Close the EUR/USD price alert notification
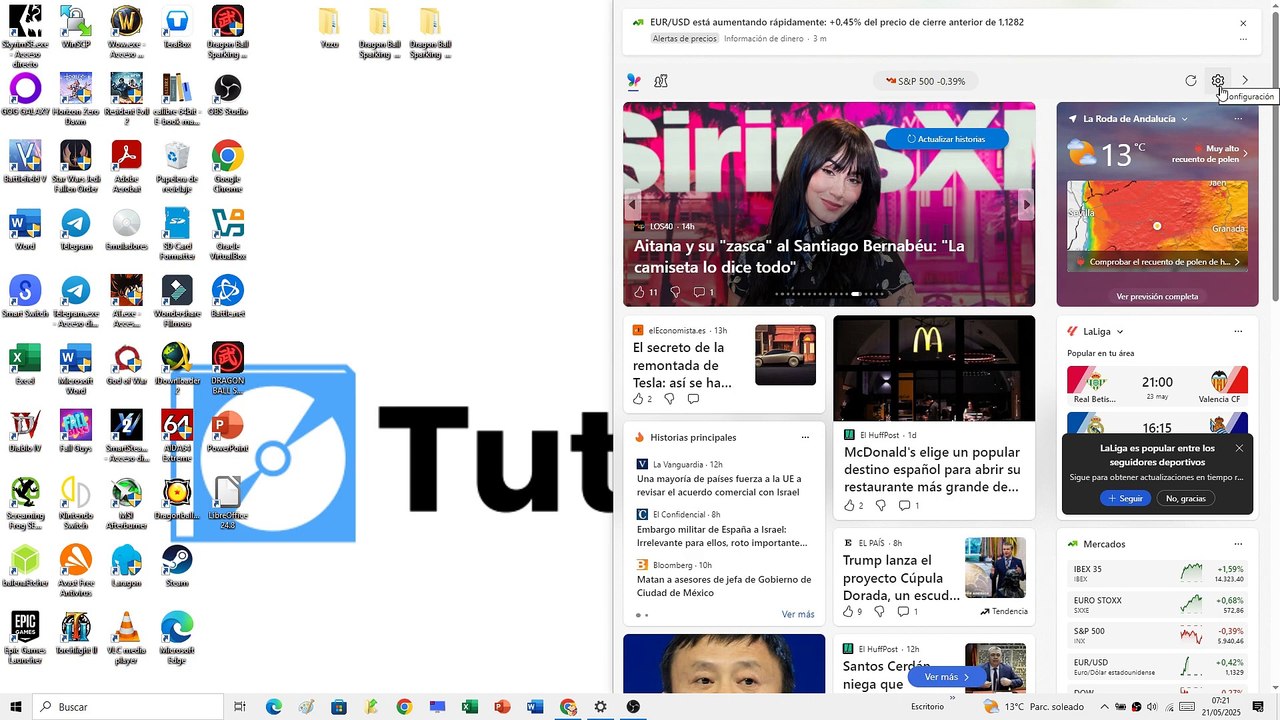 click(1243, 23)
